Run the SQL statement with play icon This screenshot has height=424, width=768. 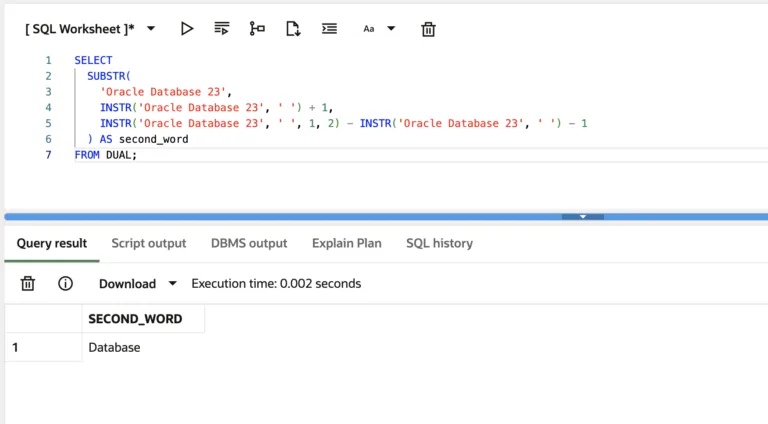point(187,29)
